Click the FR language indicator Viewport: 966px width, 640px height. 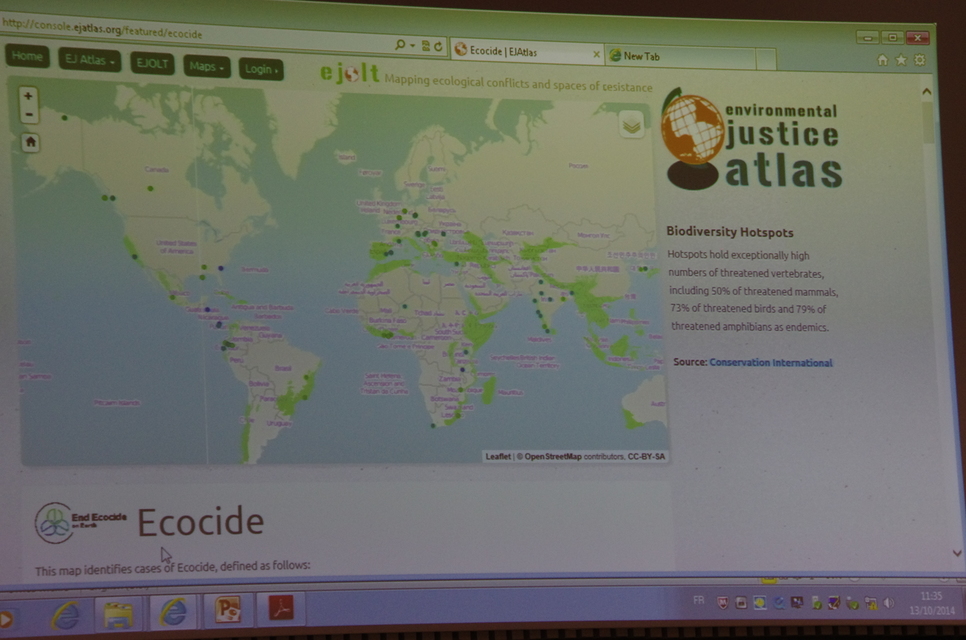[699, 600]
